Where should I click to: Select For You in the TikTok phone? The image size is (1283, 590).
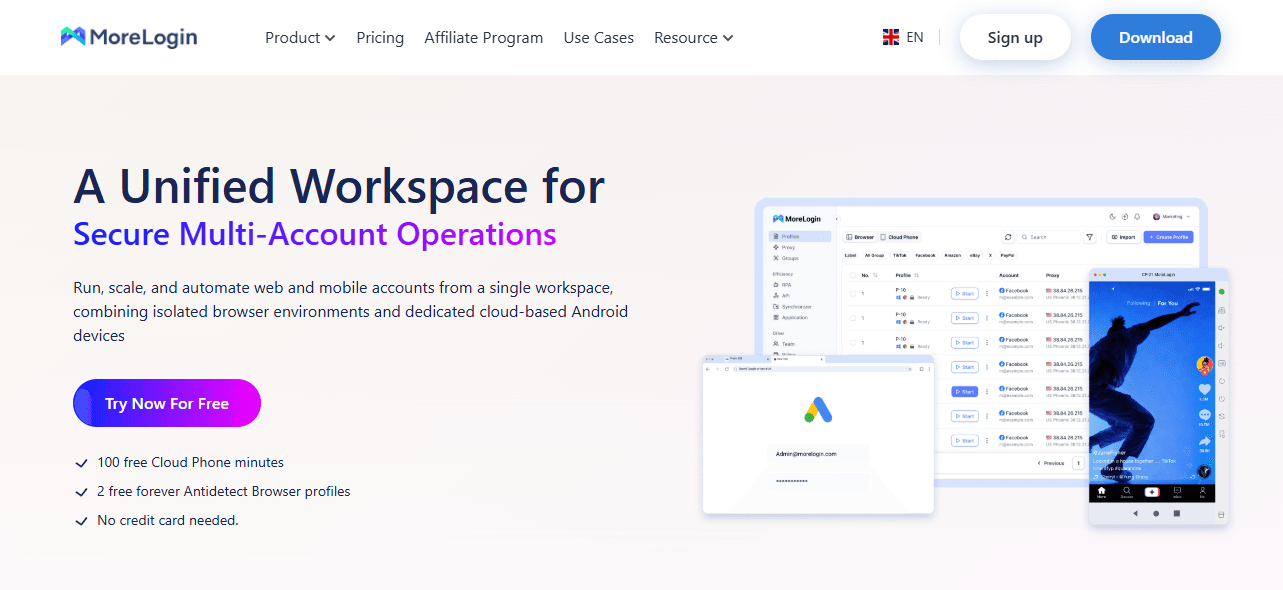[1167, 303]
